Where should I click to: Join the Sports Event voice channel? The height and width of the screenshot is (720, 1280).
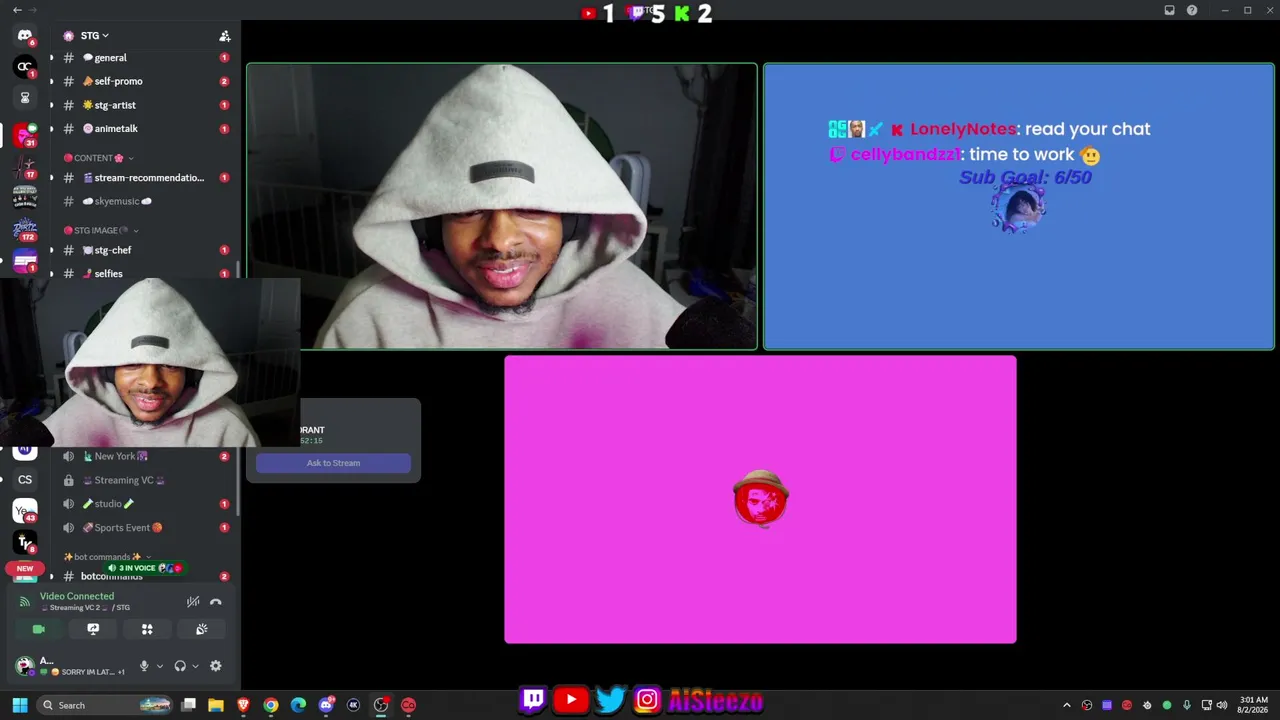pos(144,528)
